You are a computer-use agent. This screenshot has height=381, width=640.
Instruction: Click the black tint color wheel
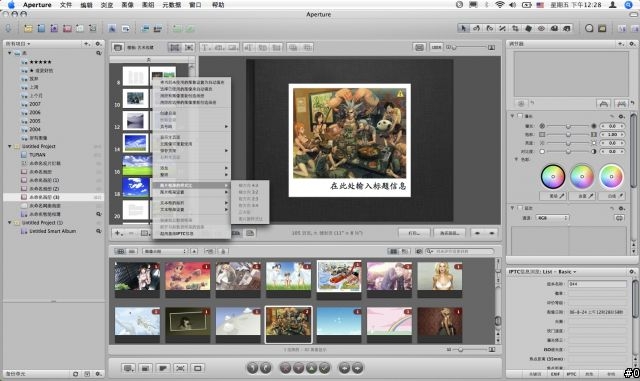point(553,176)
